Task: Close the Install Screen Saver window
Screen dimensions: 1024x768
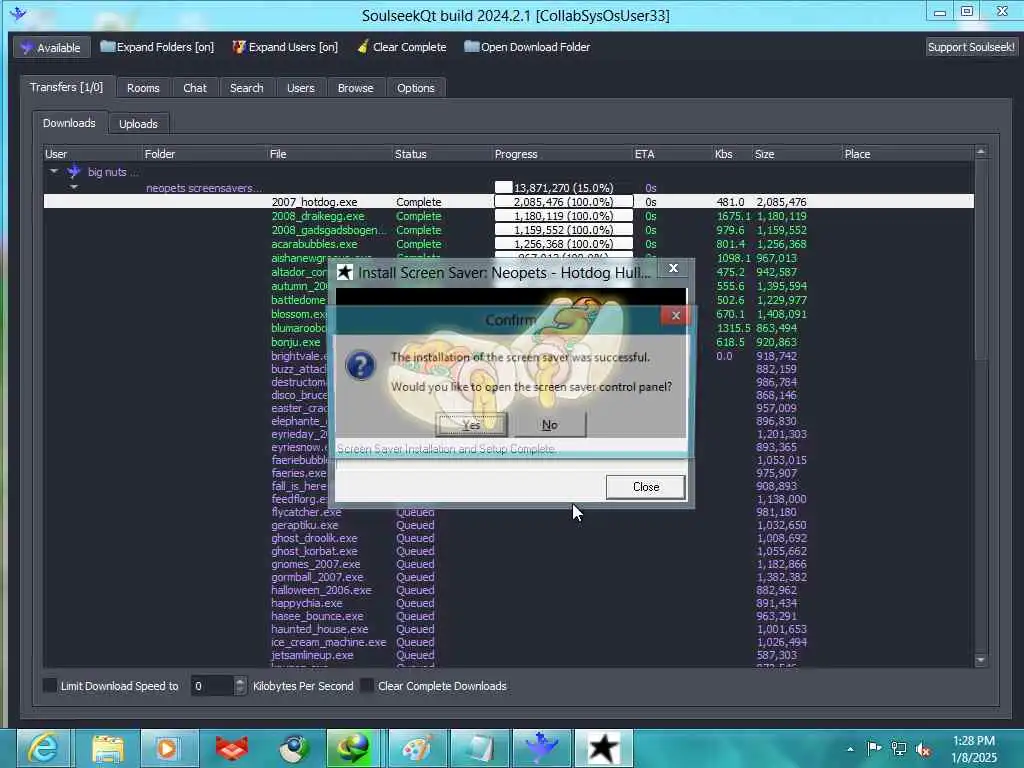Action: [x=673, y=268]
